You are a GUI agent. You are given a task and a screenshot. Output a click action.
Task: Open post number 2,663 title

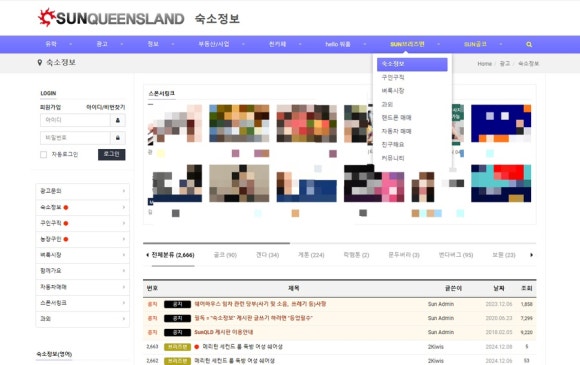click(x=243, y=347)
